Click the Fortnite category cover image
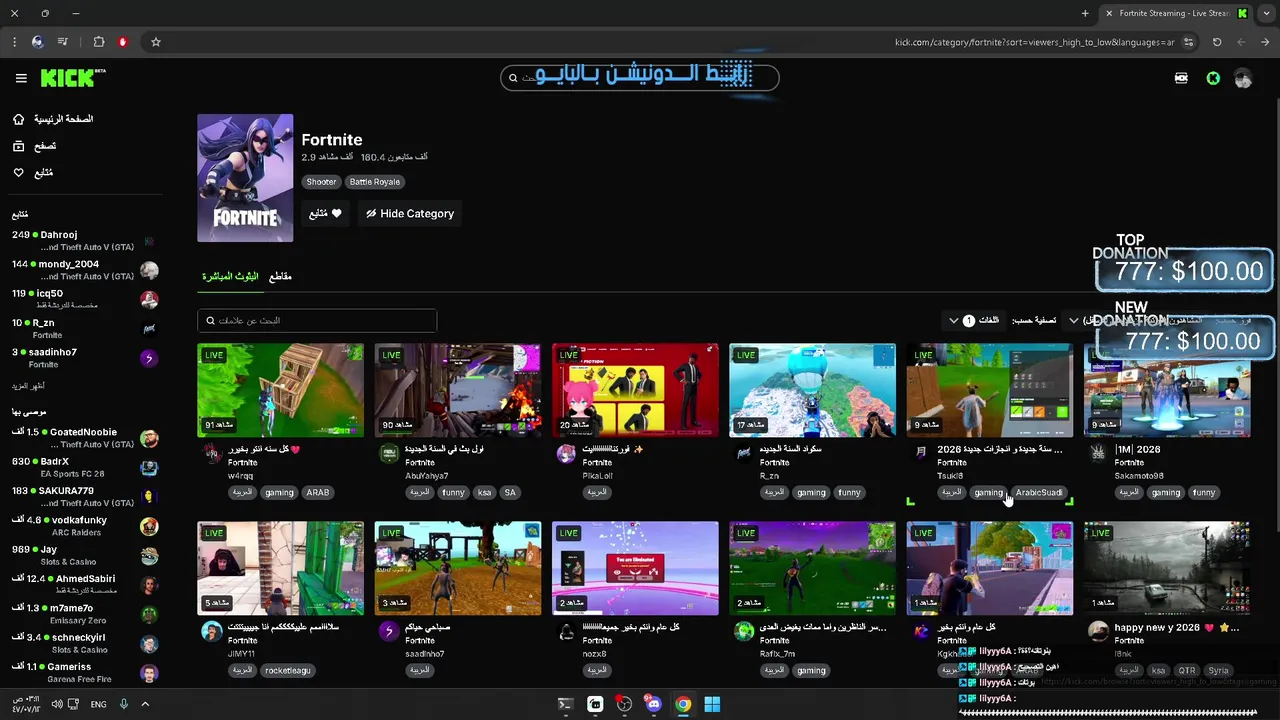Viewport: 1280px width, 720px height. pyautogui.click(x=245, y=178)
